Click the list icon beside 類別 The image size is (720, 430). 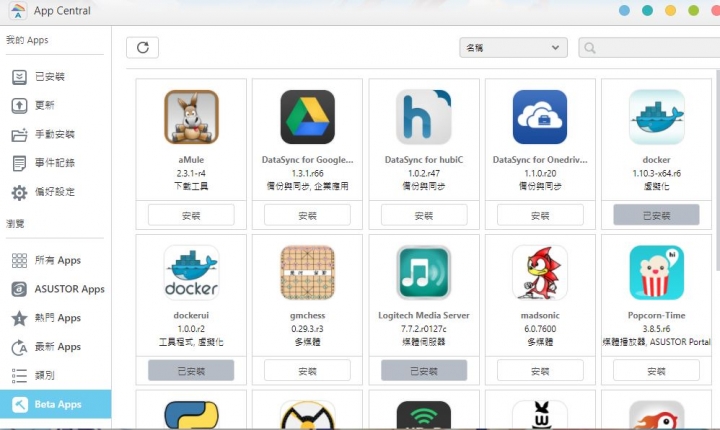[x=19, y=375]
